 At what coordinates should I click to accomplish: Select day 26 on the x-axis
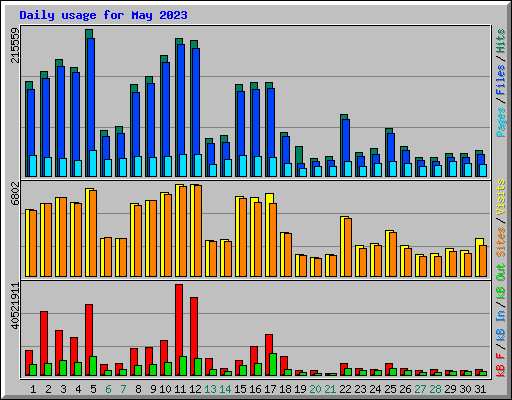[x=405, y=389]
